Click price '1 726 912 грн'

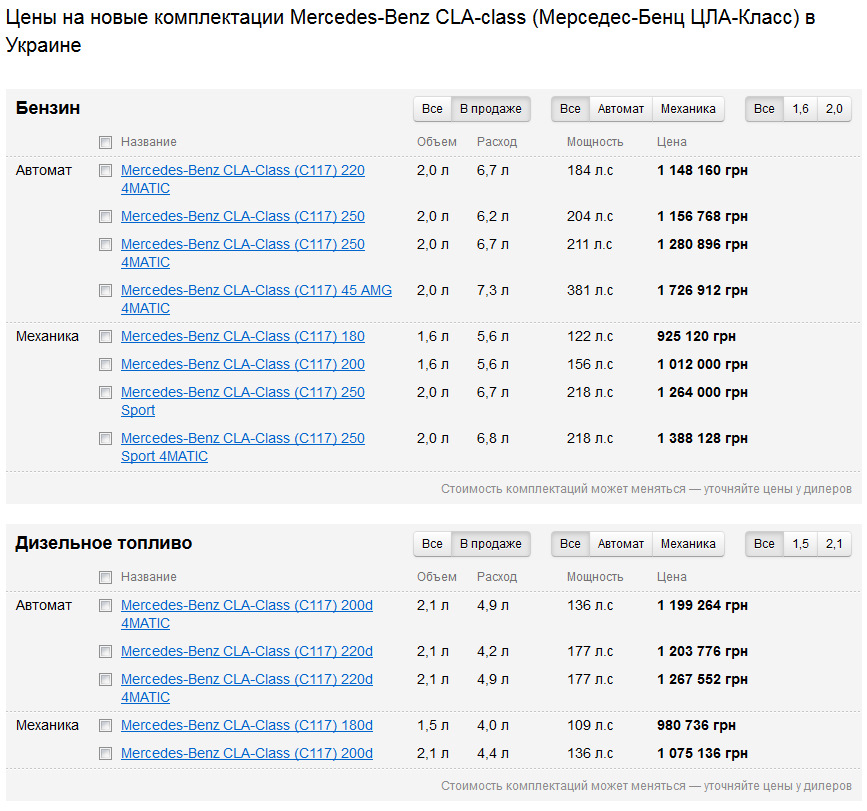coord(702,290)
